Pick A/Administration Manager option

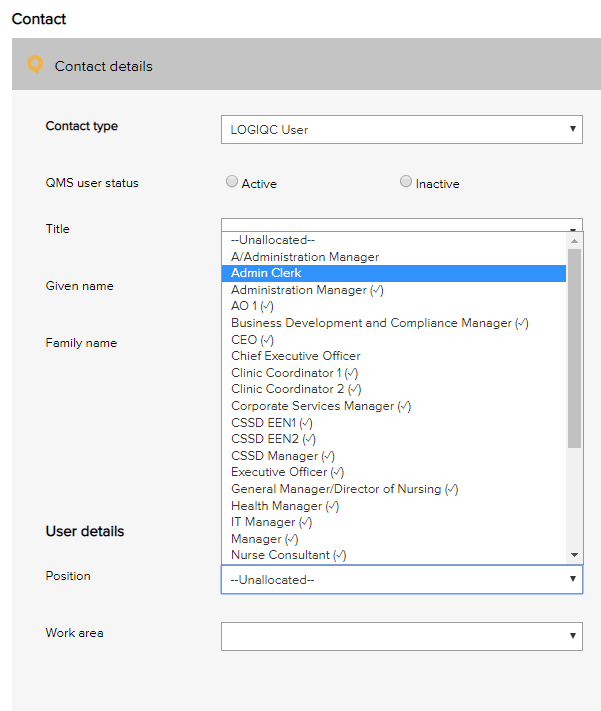(305, 257)
